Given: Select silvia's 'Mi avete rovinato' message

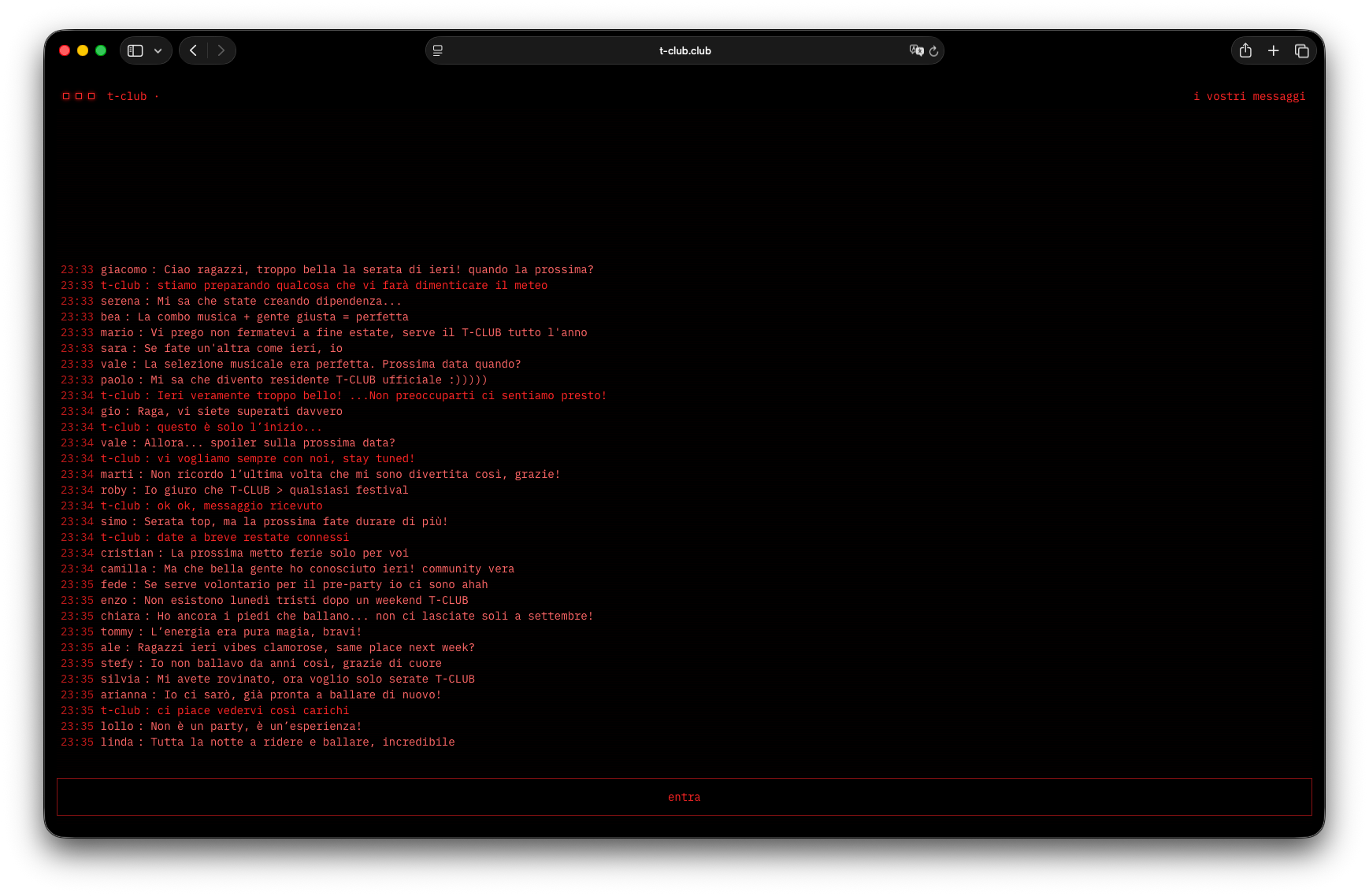Looking at the screenshot, I should coord(268,679).
